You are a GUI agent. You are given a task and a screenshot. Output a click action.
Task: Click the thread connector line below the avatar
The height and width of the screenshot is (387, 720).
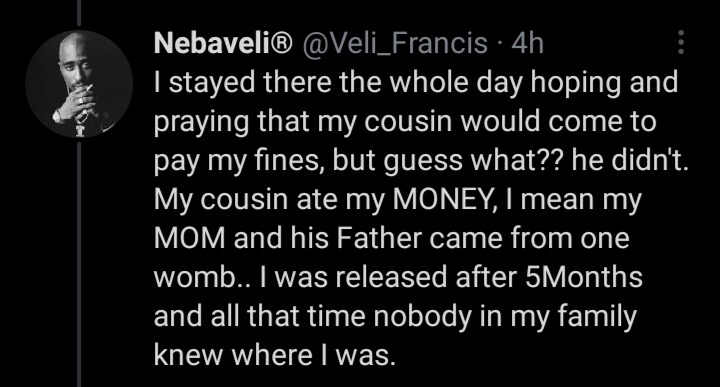[x=79, y=264]
